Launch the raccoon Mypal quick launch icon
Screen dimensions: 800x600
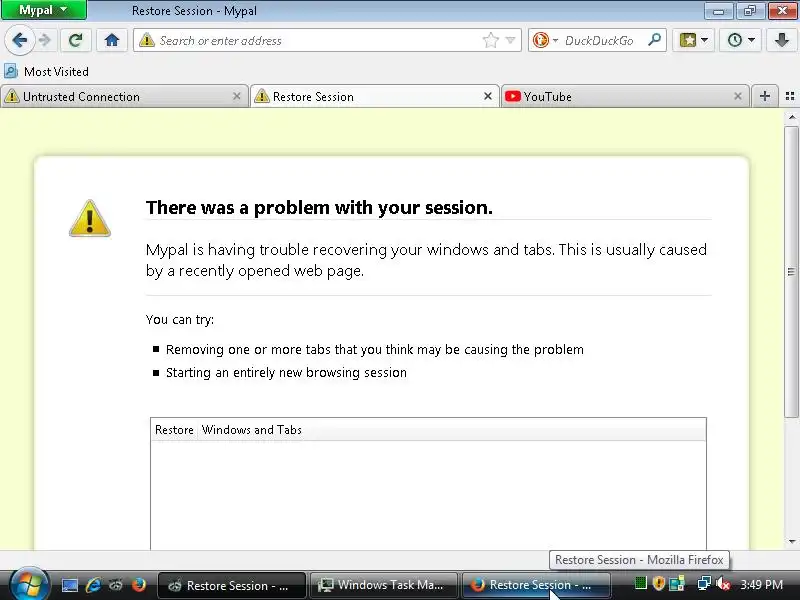click(x=116, y=585)
